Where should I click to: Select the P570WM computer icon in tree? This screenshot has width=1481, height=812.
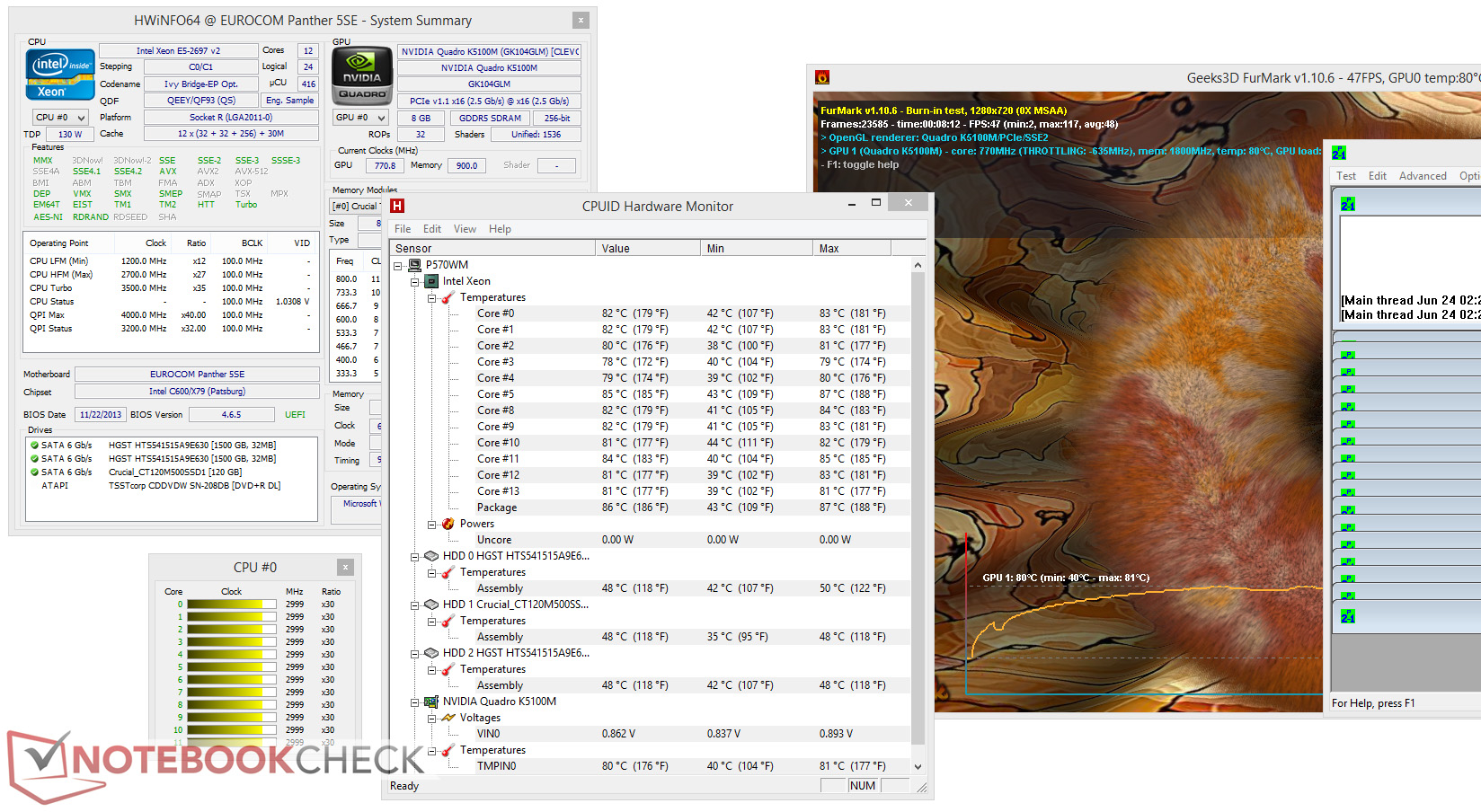click(x=414, y=265)
